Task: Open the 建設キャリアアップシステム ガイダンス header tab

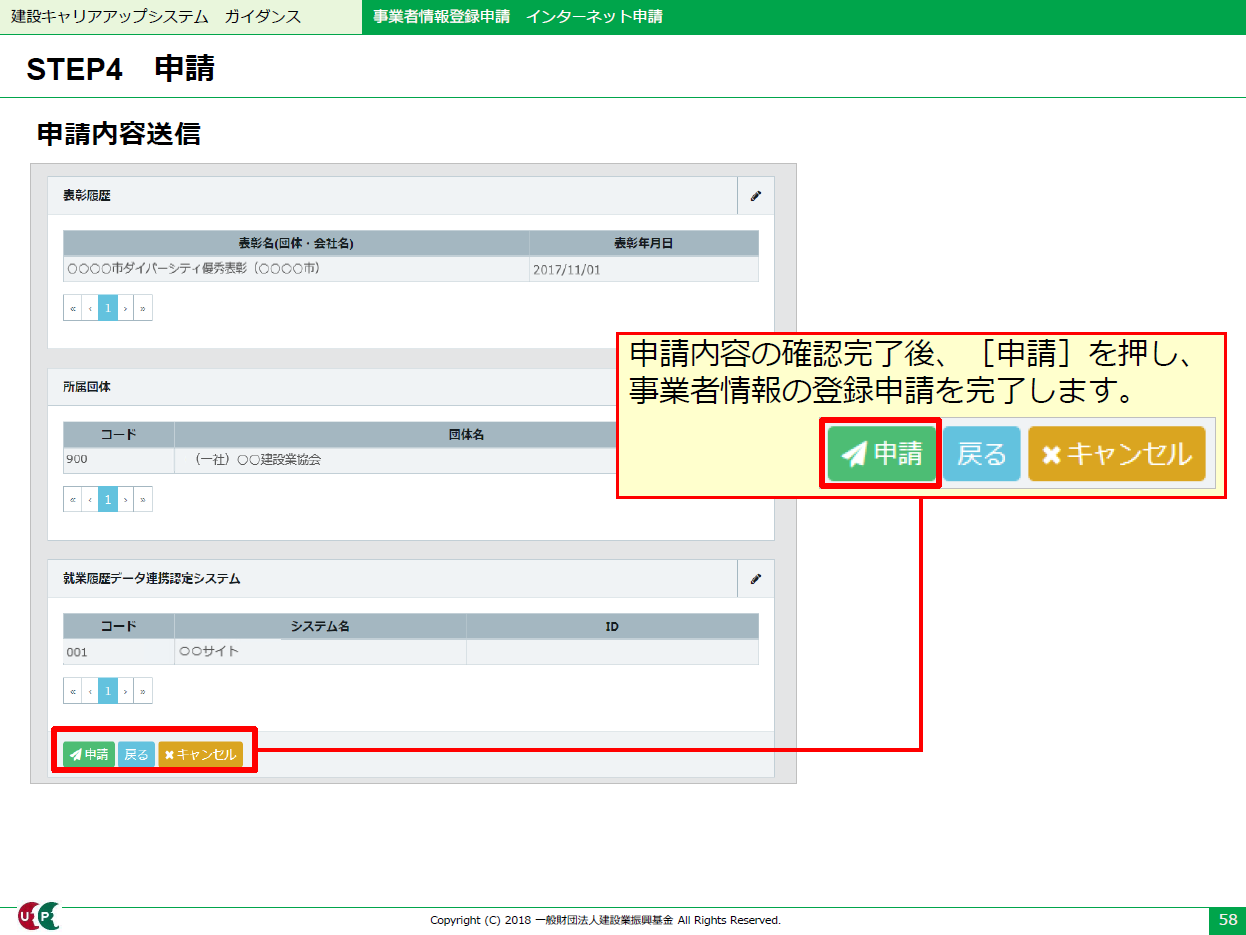Action: 181,17
